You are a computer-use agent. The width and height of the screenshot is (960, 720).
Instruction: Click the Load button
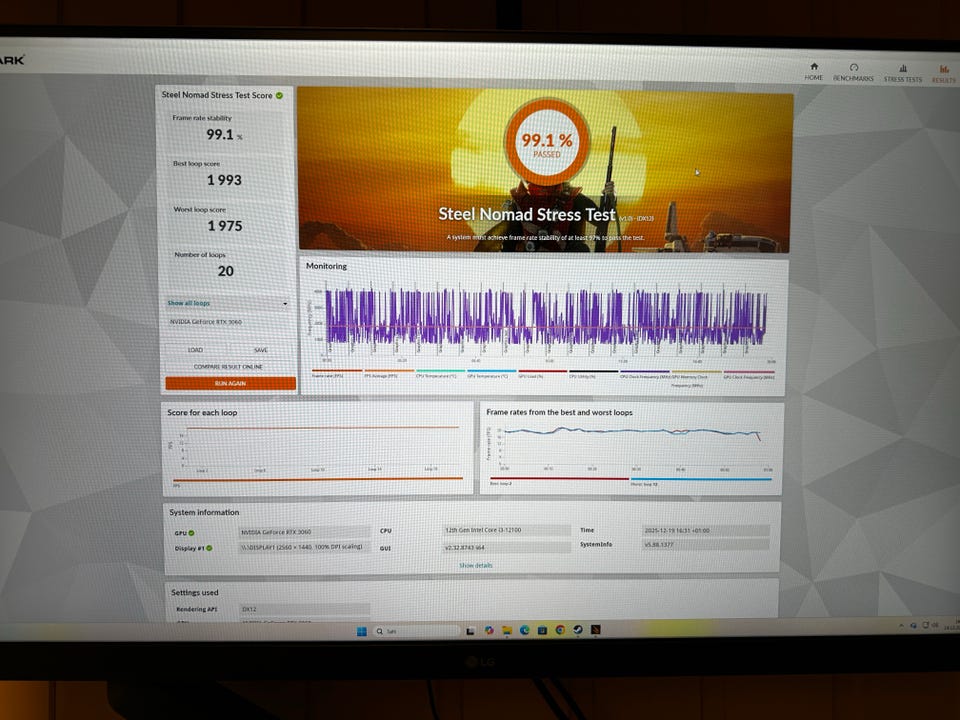click(x=195, y=350)
